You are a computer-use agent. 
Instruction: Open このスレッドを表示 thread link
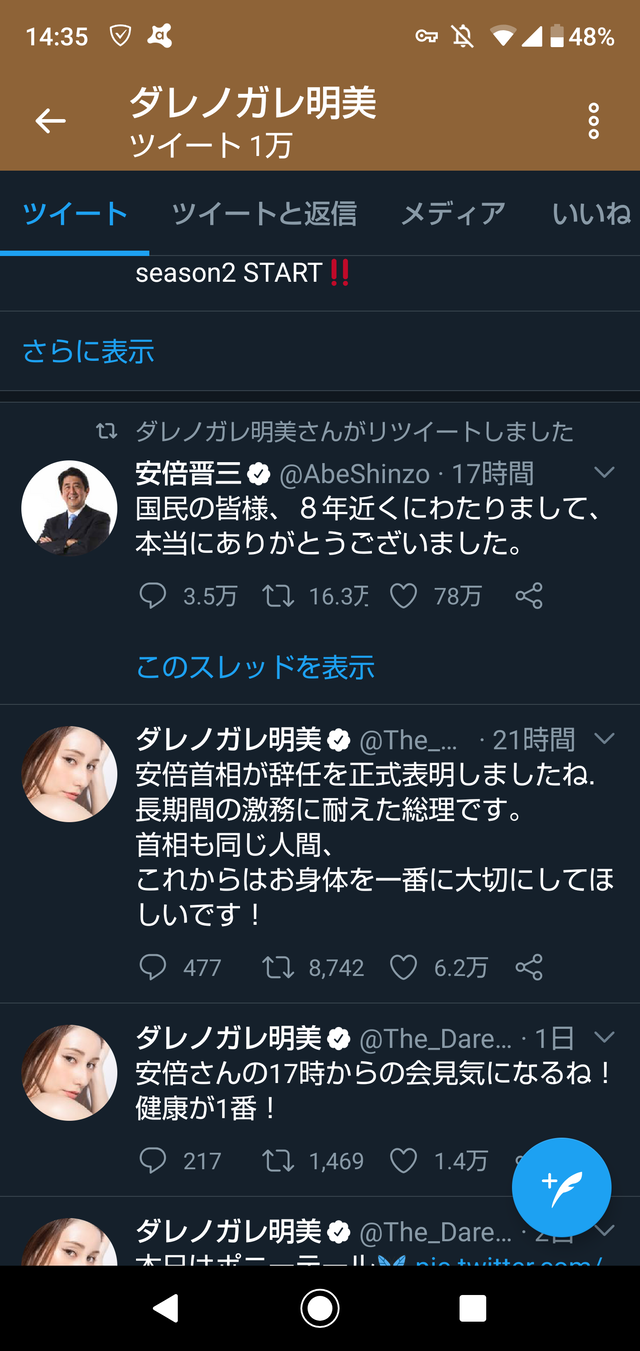[x=255, y=666]
